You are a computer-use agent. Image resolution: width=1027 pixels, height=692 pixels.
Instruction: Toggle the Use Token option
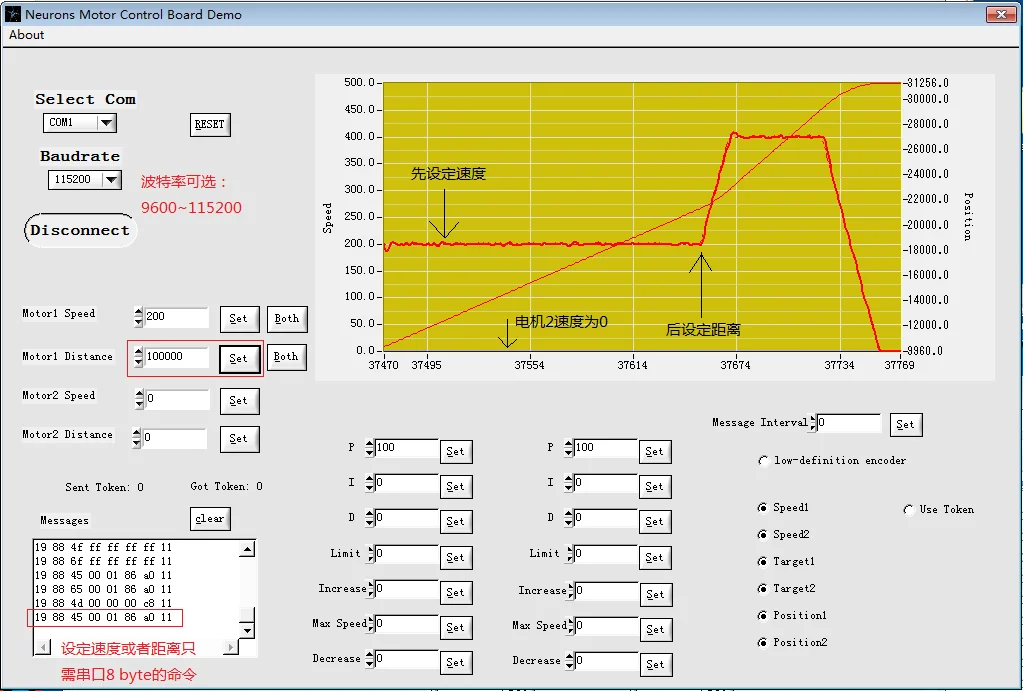click(x=908, y=509)
